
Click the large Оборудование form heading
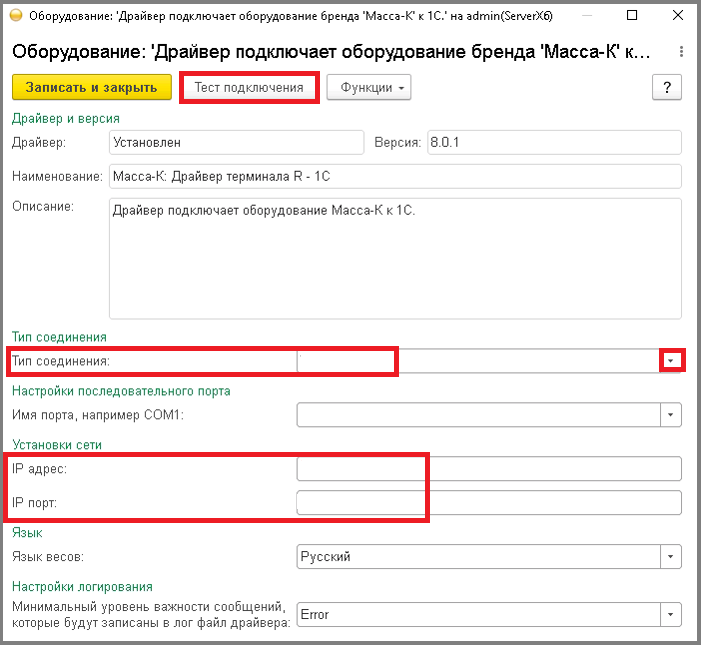click(331, 52)
